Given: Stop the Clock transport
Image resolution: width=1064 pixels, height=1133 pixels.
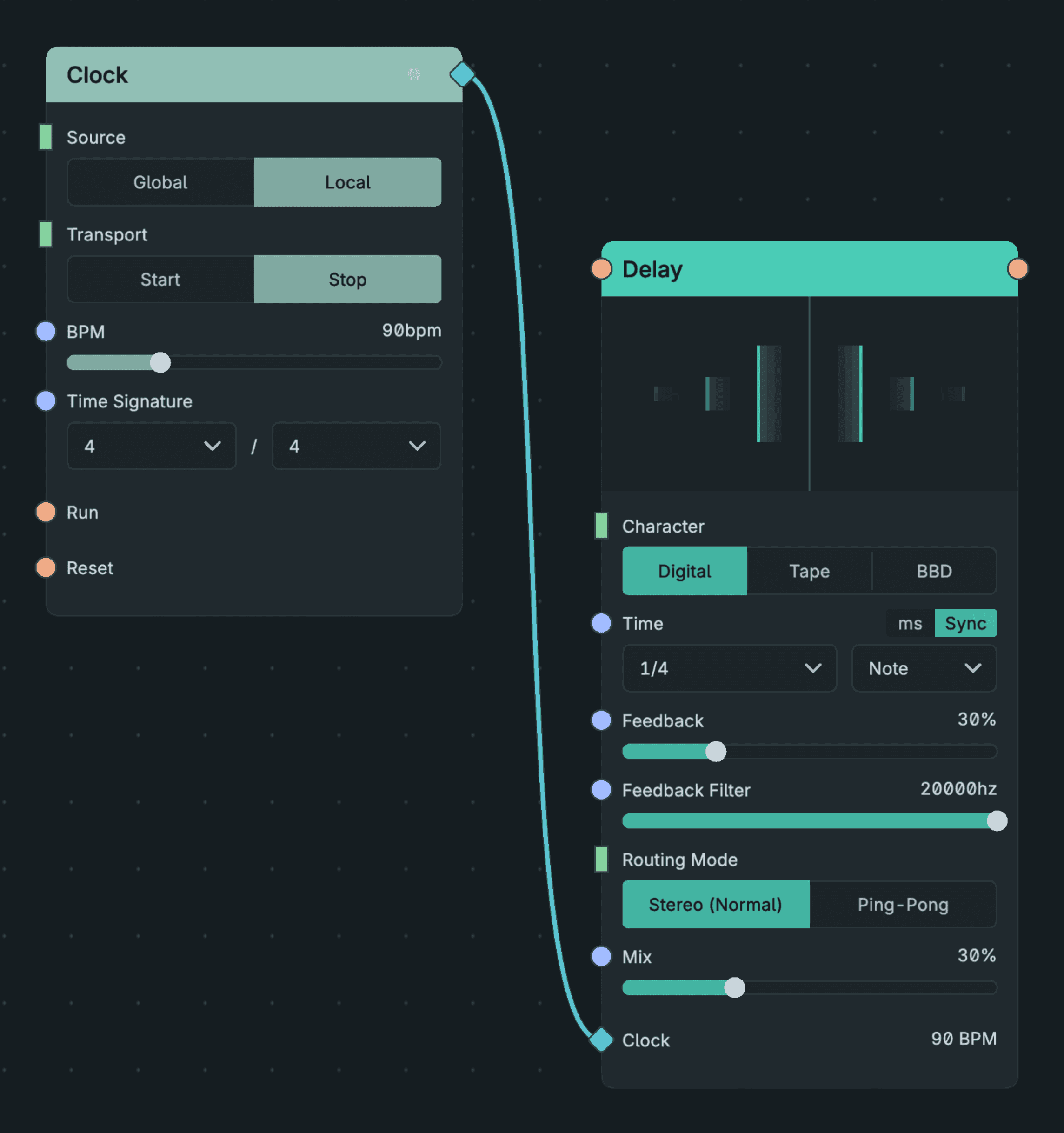Looking at the screenshot, I should click(348, 279).
